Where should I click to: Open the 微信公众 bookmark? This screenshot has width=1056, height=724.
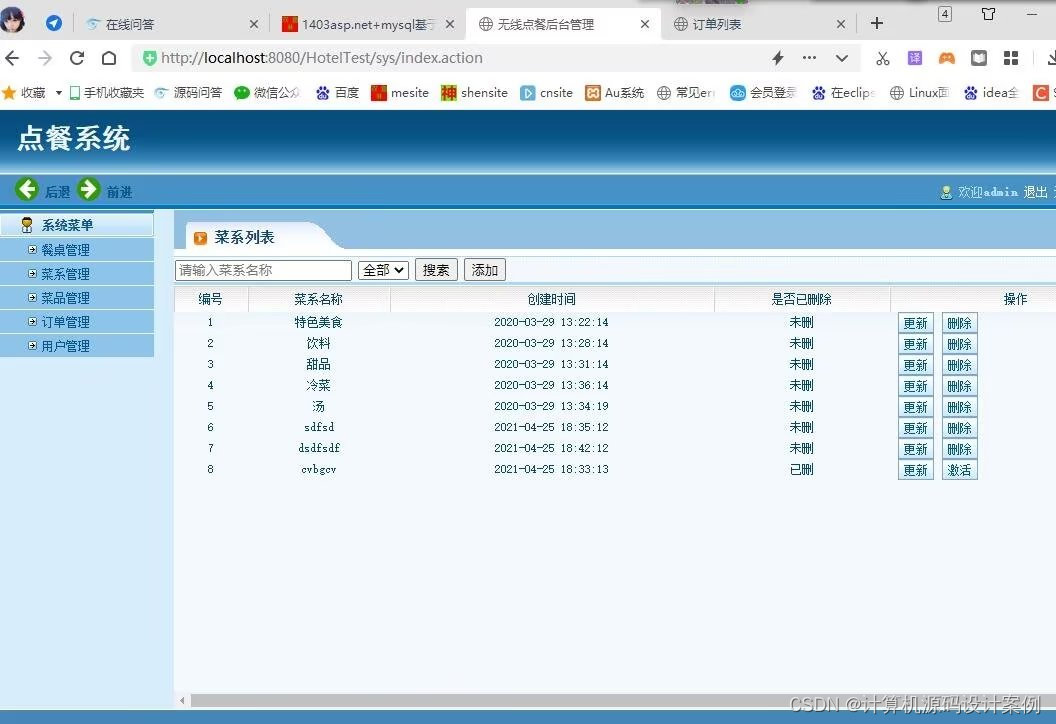[x=267, y=93]
